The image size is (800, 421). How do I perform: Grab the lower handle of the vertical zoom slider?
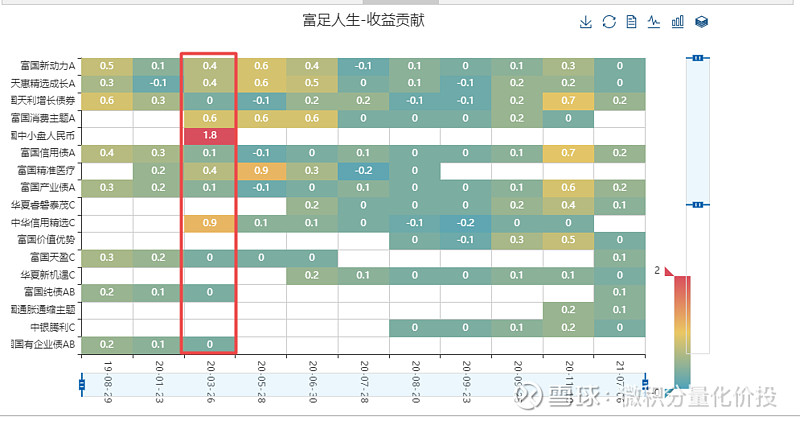697,205
